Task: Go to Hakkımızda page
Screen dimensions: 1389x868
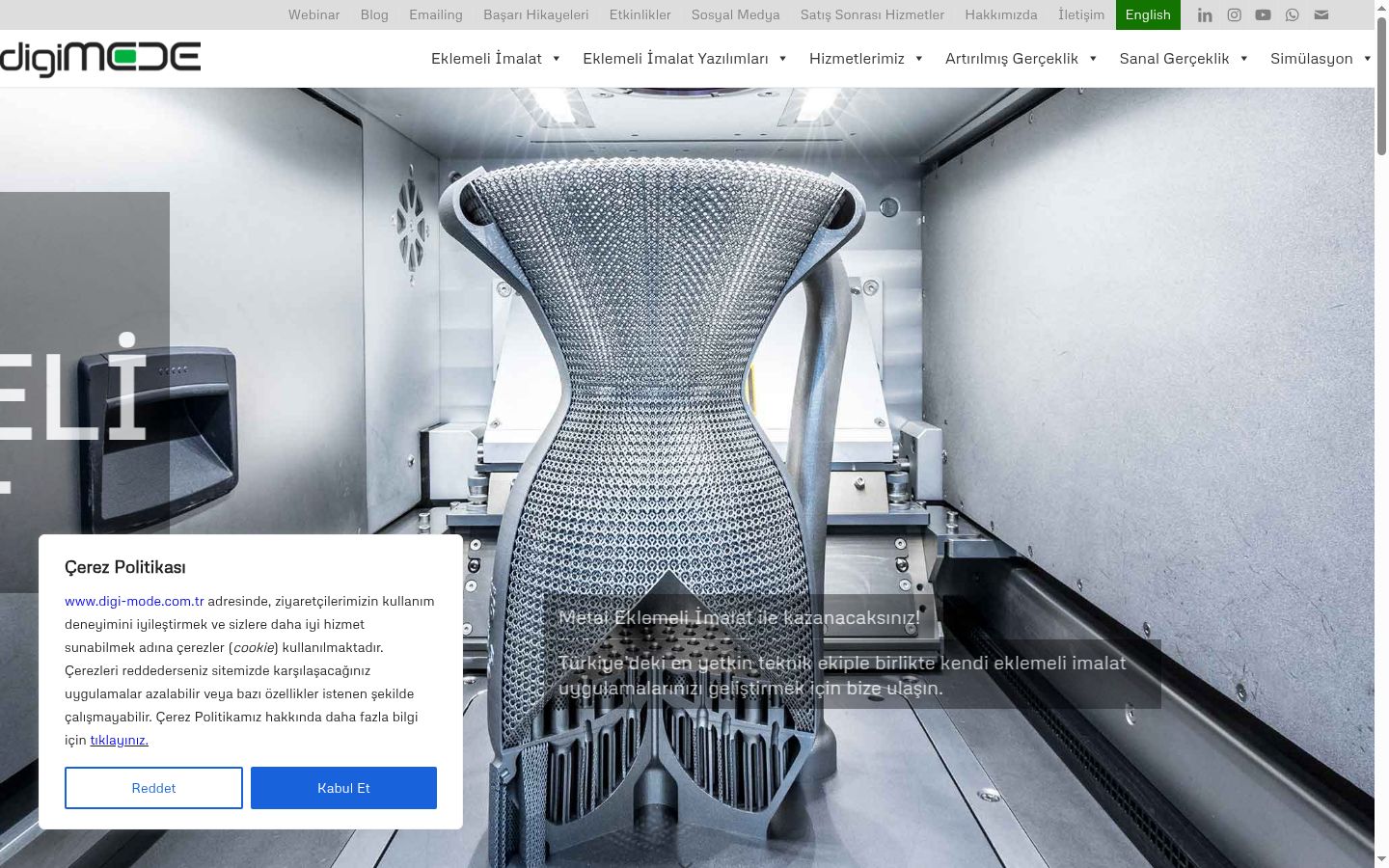Action: coord(1001,14)
